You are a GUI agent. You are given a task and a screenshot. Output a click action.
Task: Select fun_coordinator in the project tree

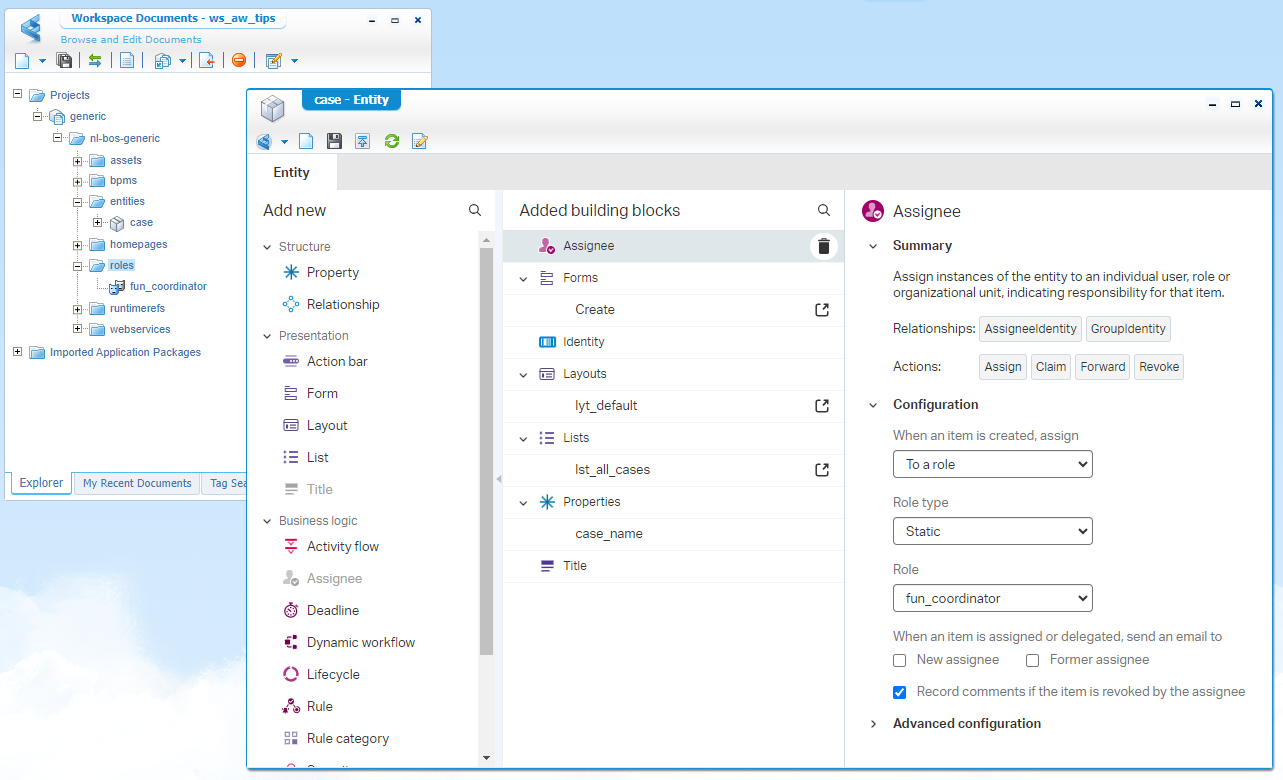click(168, 286)
